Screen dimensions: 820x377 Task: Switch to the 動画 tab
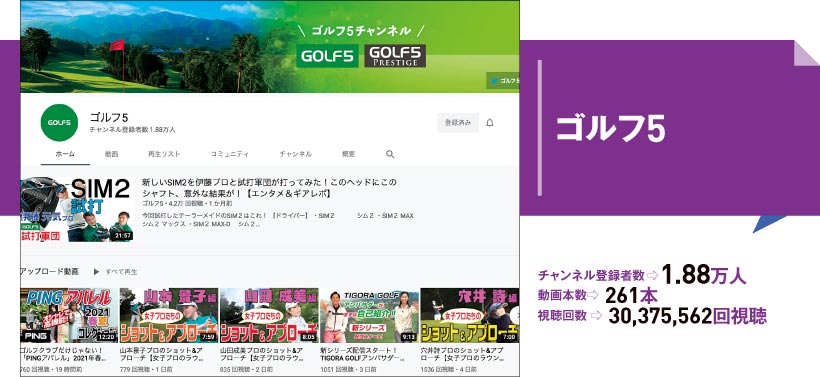111,154
